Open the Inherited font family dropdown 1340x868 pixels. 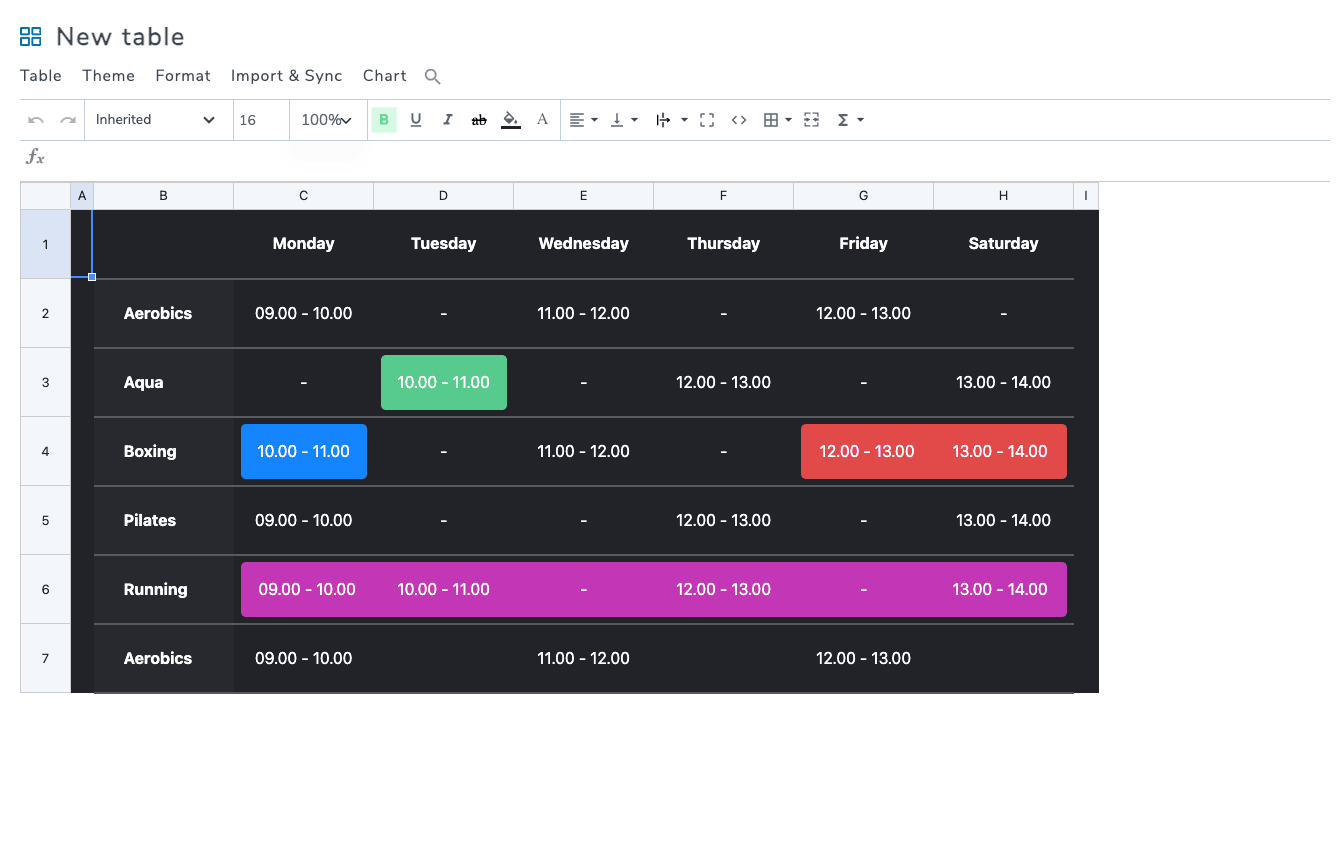coord(157,120)
